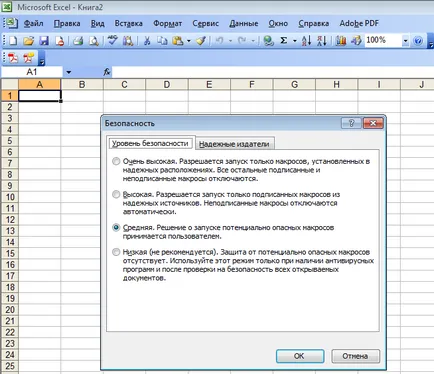Click the fx Insert Function icon

coord(107,72)
